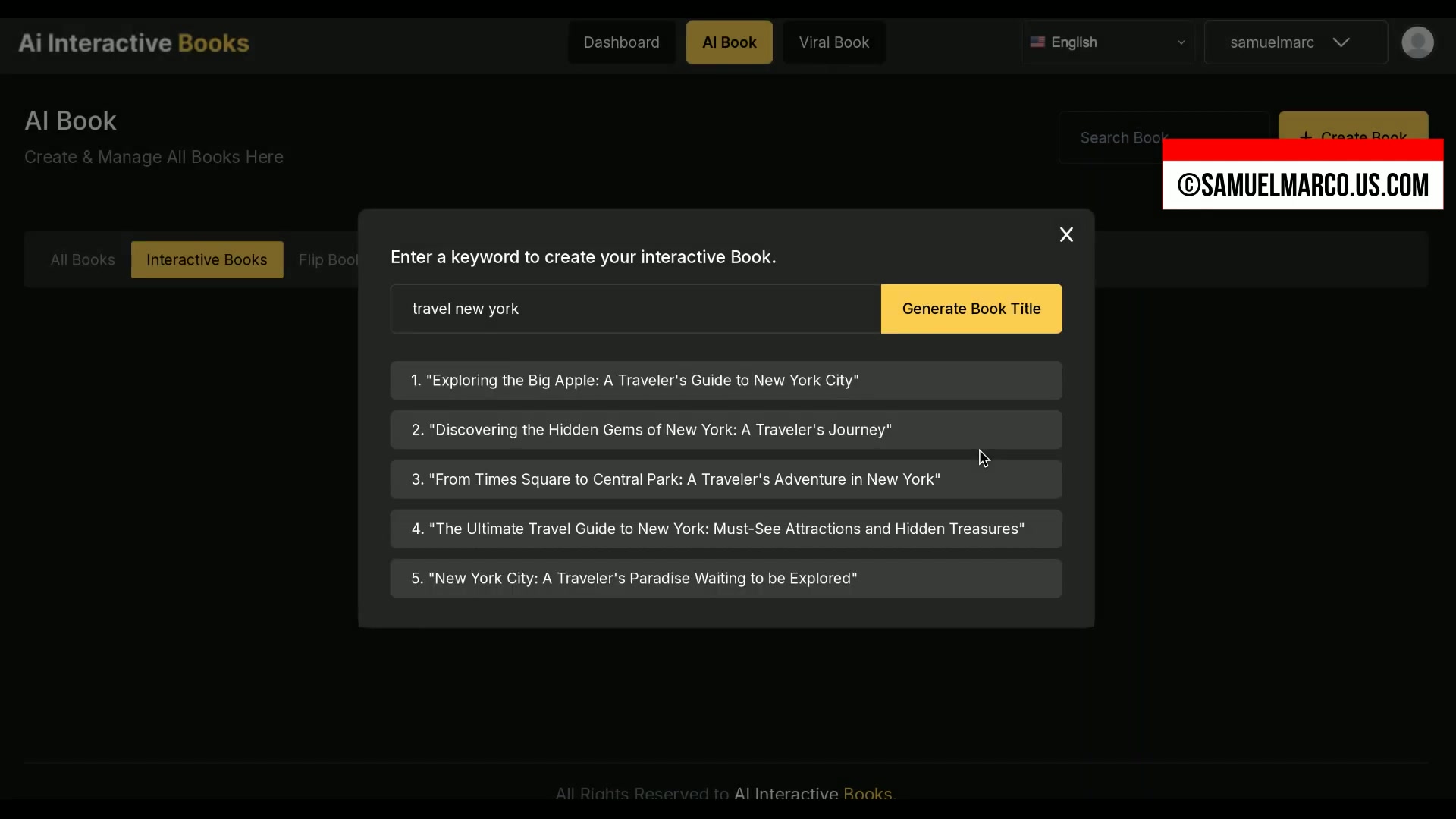This screenshot has width=1456, height=819.
Task: Switch to All Books tab
Action: [83, 260]
